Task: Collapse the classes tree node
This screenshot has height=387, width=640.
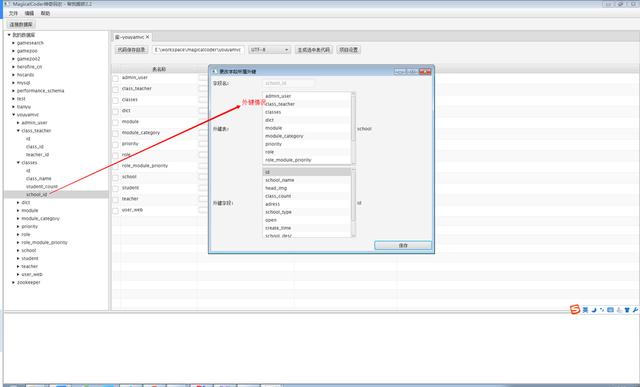Action: (x=18, y=162)
